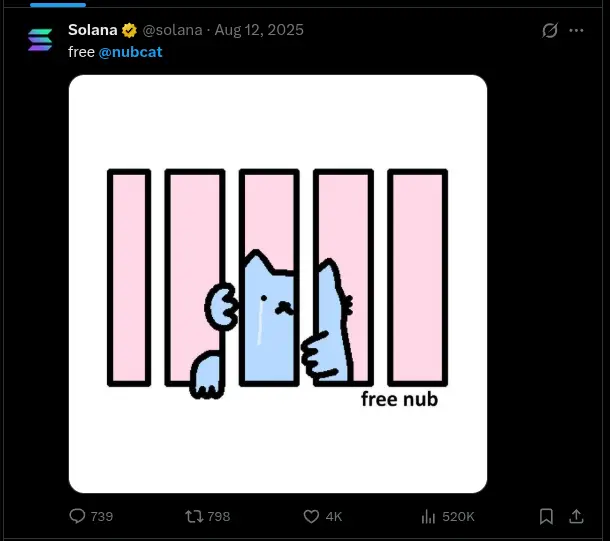Screen dimensions: 610x541
Task: Click the Grok explain-post icon
Action: coord(550,30)
